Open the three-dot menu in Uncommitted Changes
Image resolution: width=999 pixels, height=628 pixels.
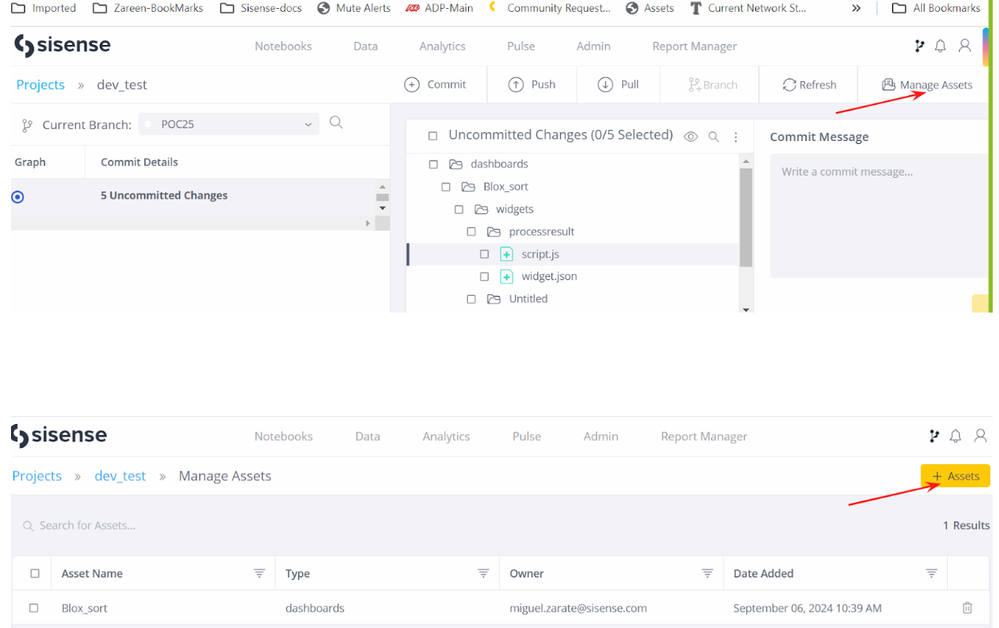[736, 137]
